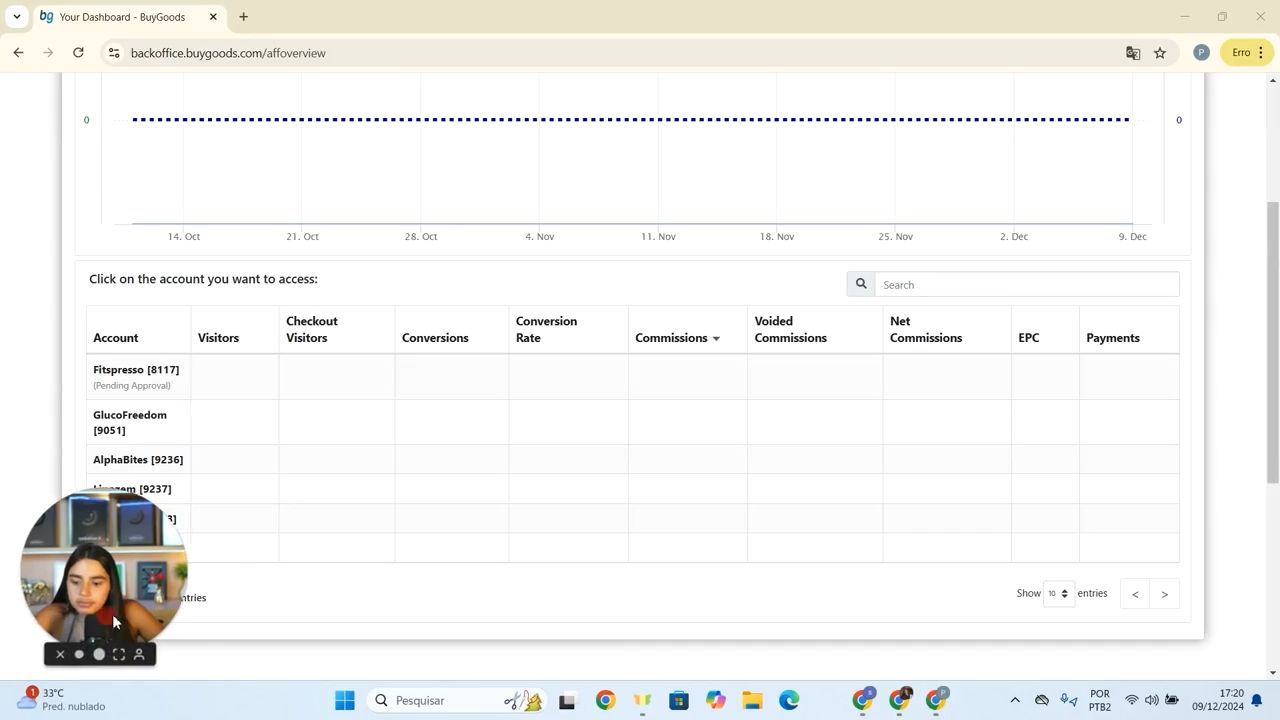This screenshot has height=720, width=1280.
Task: Click the address bar URL
Action: [x=228, y=53]
